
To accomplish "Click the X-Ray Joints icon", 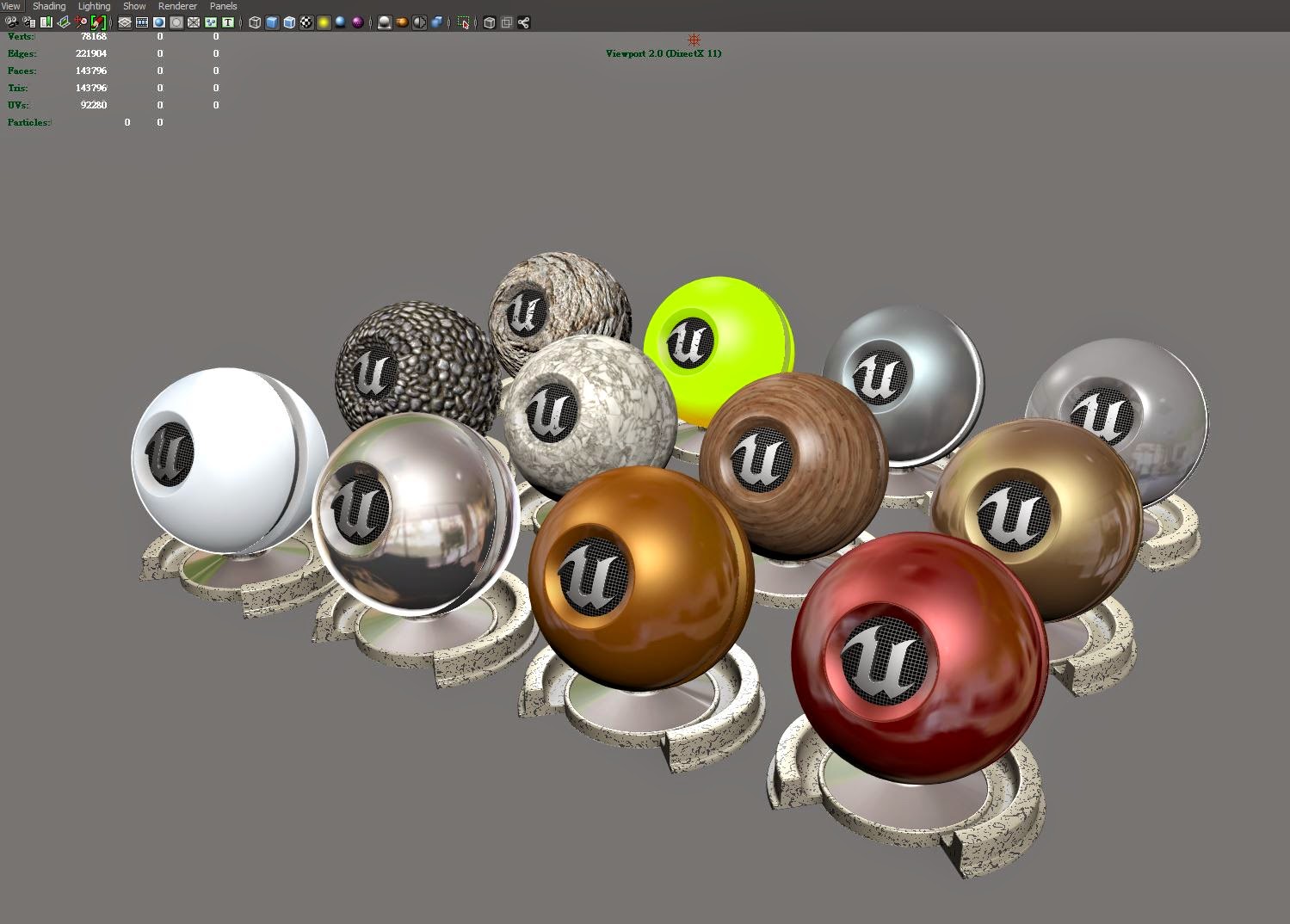I will pyautogui.click(x=524, y=22).
